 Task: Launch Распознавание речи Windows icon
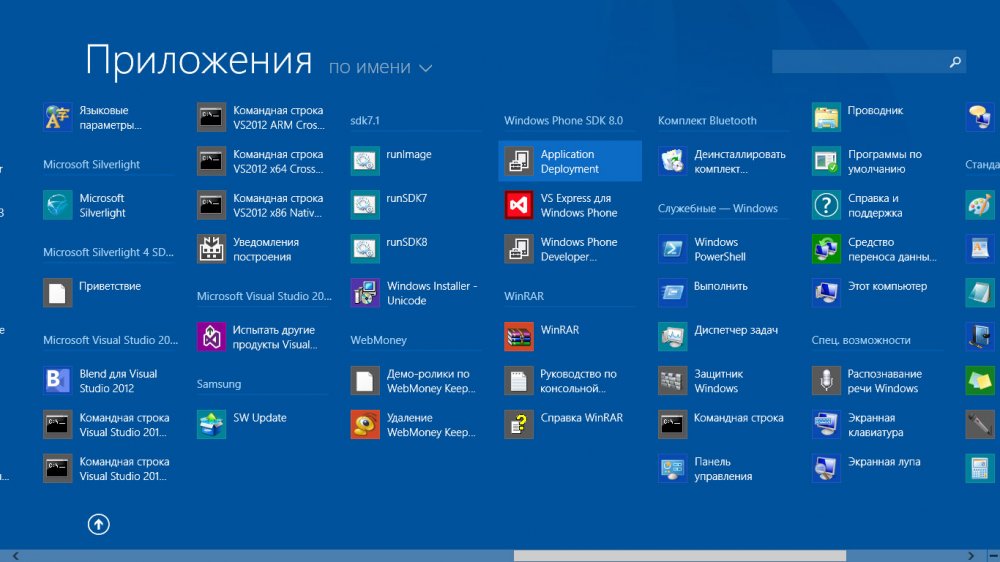pos(826,381)
